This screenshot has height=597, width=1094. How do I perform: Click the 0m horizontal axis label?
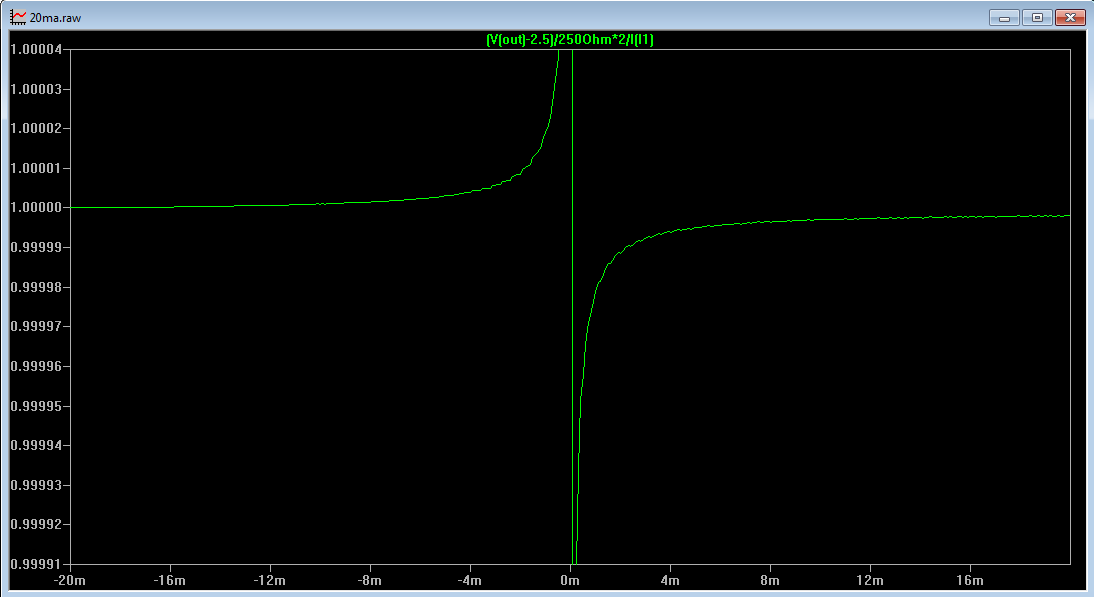coord(570,580)
